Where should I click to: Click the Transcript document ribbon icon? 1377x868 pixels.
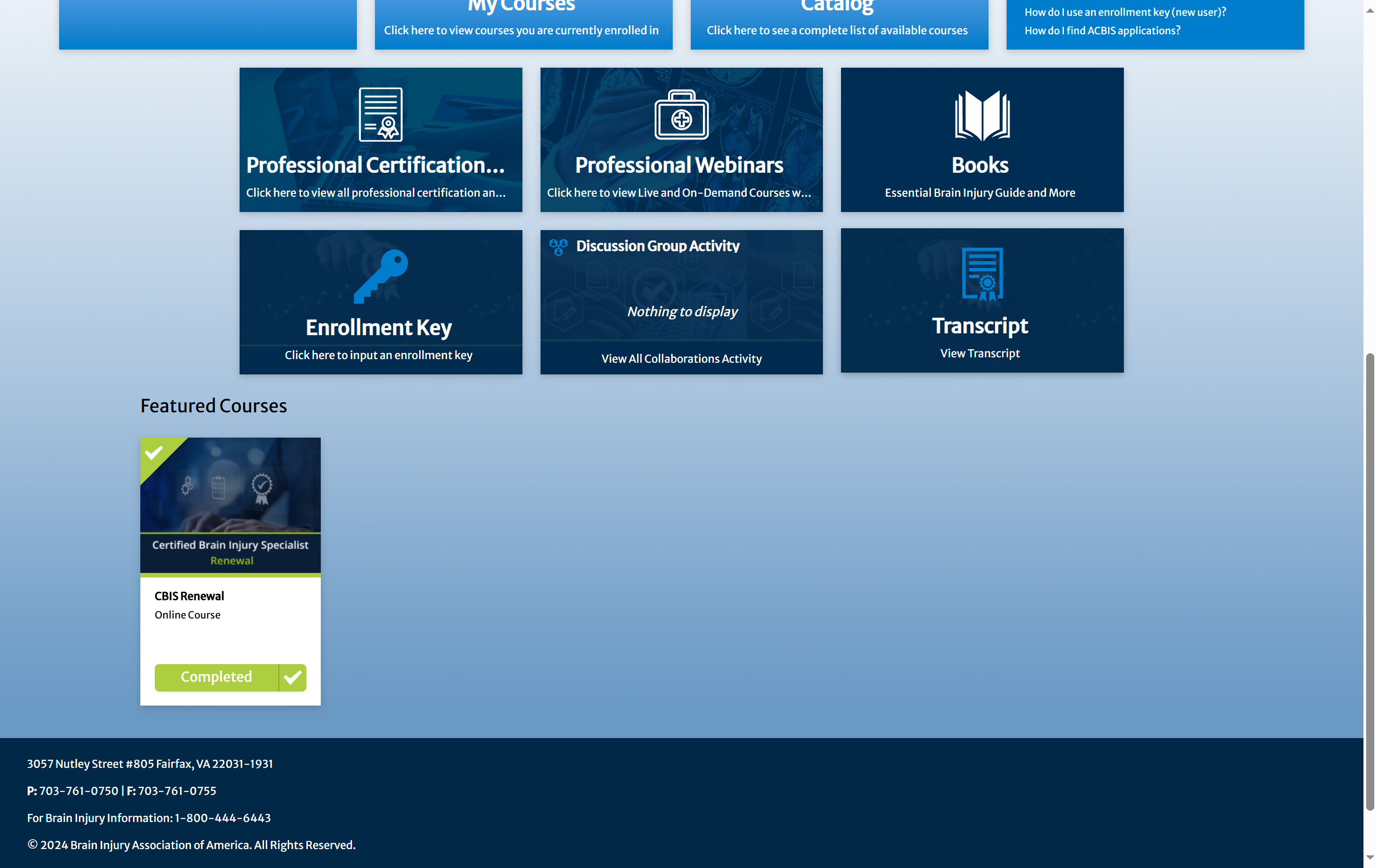coord(982,274)
